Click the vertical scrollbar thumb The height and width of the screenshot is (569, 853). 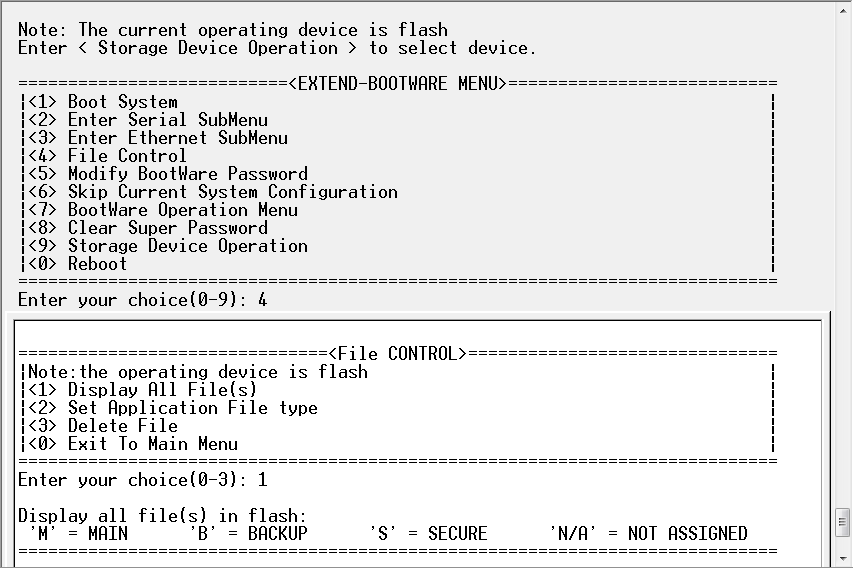tap(843, 524)
